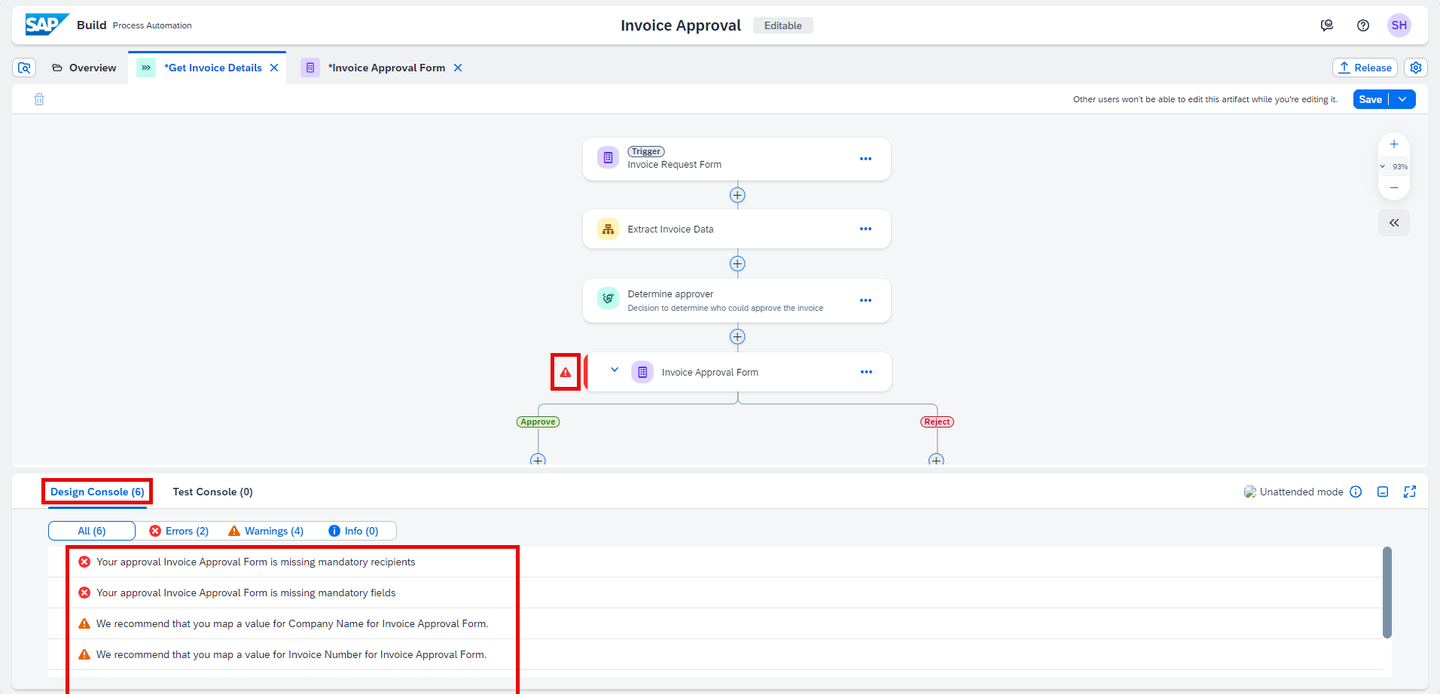
Task: Minimize the console panel
Action: coord(1383,492)
